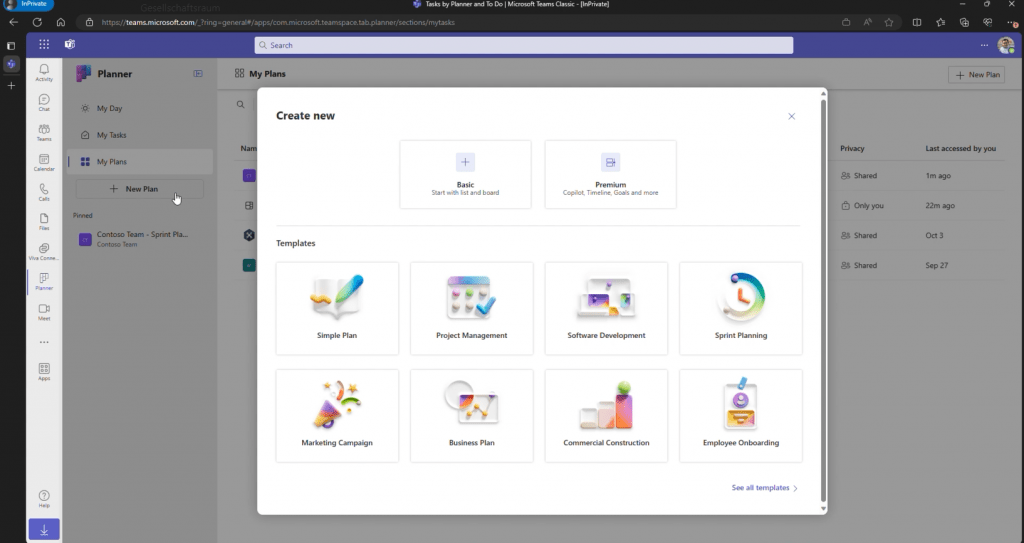1024x543 pixels.
Task: Choose the Software Development template
Action: click(606, 308)
